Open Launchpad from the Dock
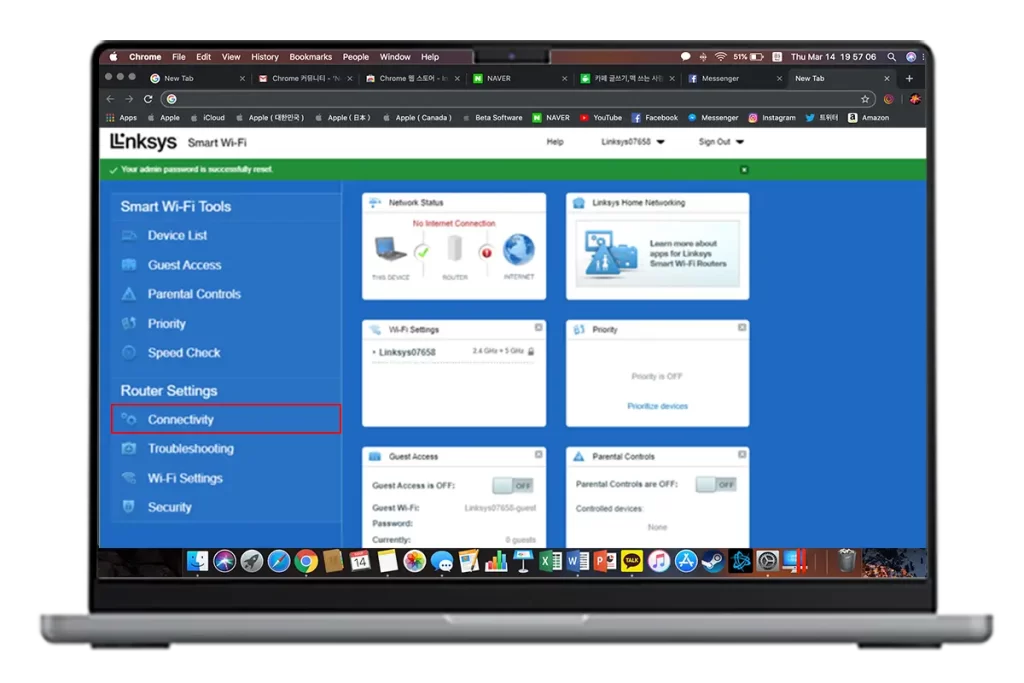This screenshot has height=683, width=1024. (x=251, y=562)
